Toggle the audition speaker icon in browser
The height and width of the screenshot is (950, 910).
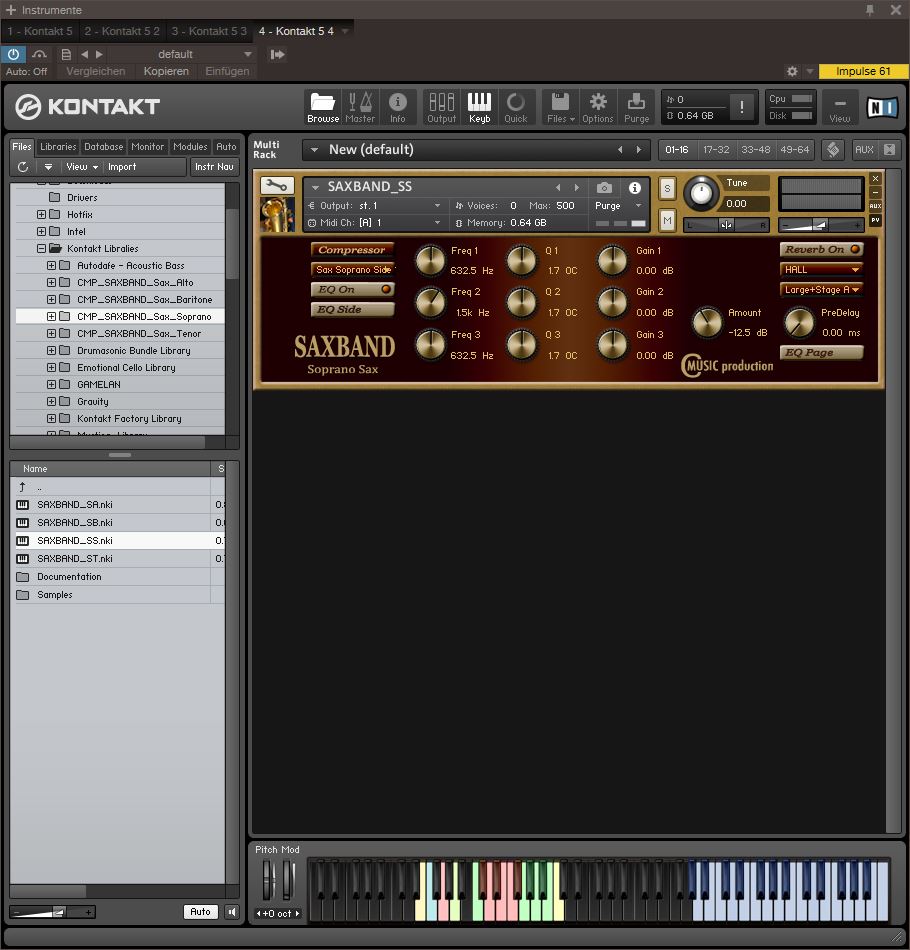click(231, 912)
